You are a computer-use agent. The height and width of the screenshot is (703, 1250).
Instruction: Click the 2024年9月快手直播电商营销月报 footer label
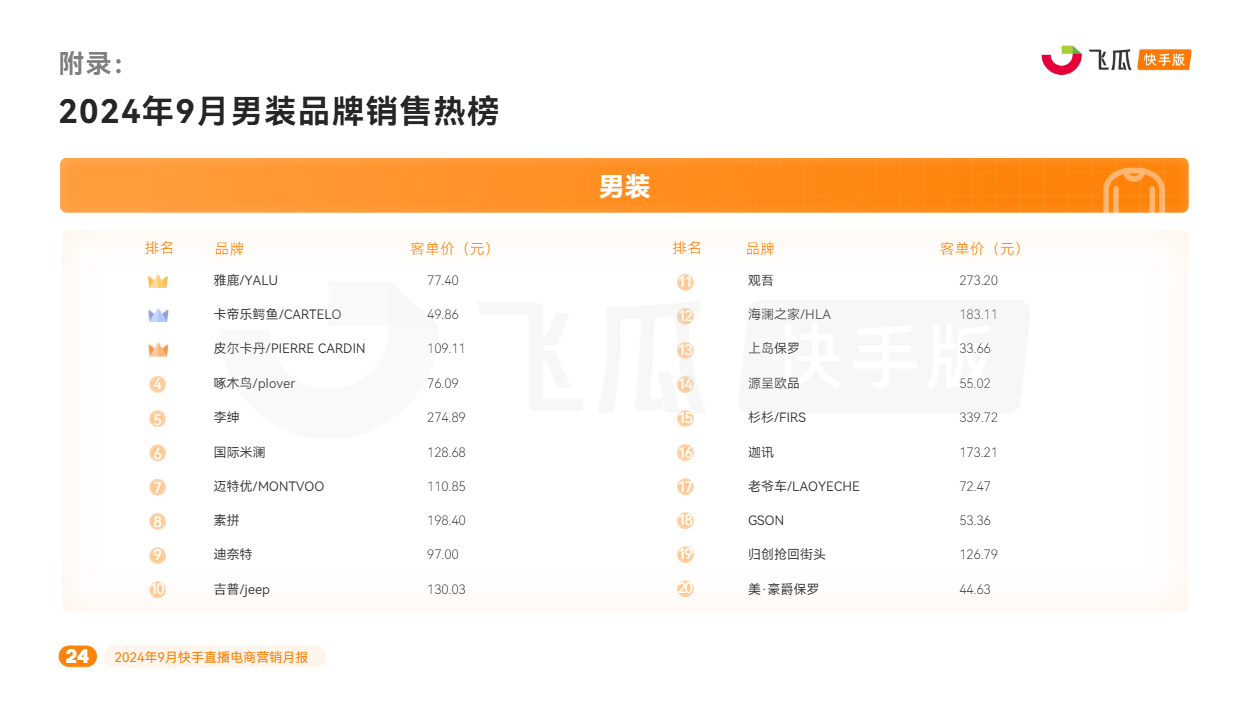pos(212,657)
